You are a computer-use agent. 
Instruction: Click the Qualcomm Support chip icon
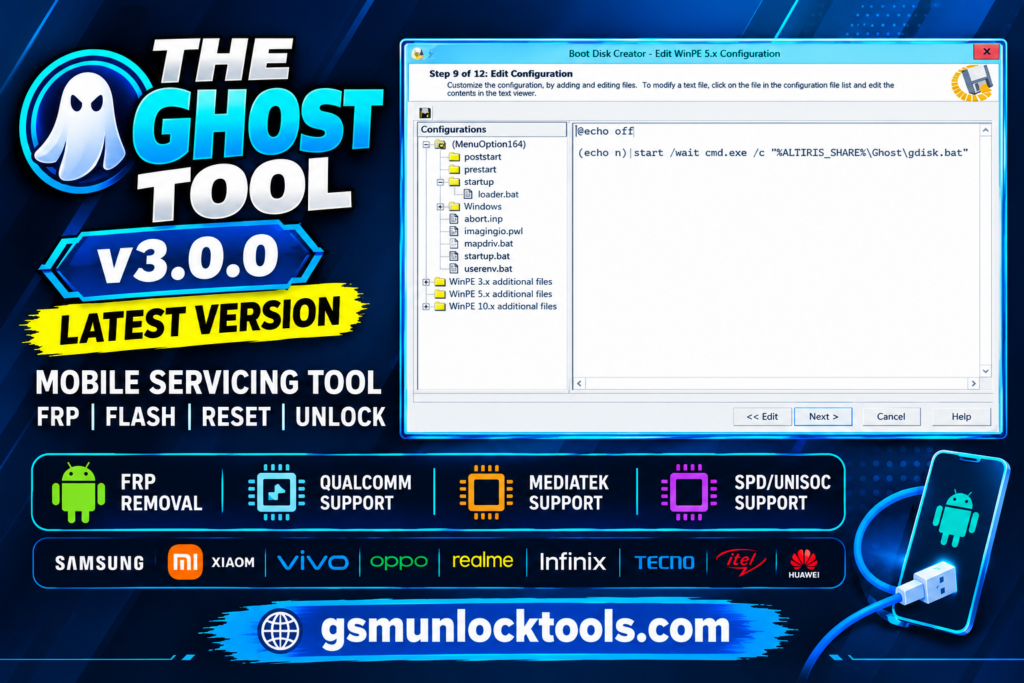coord(276,492)
